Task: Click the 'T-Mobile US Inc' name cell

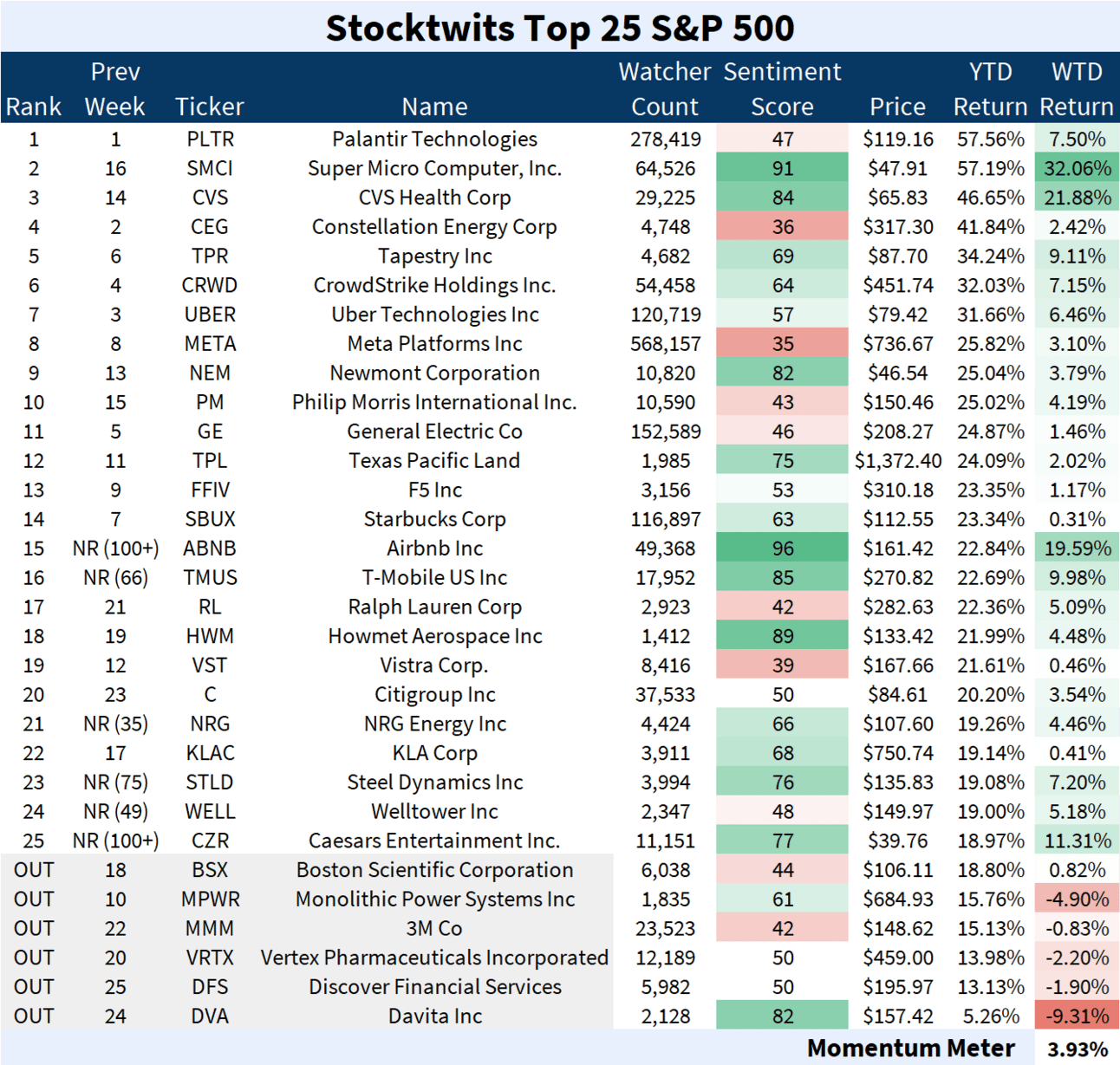Action: (x=435, y=578)
